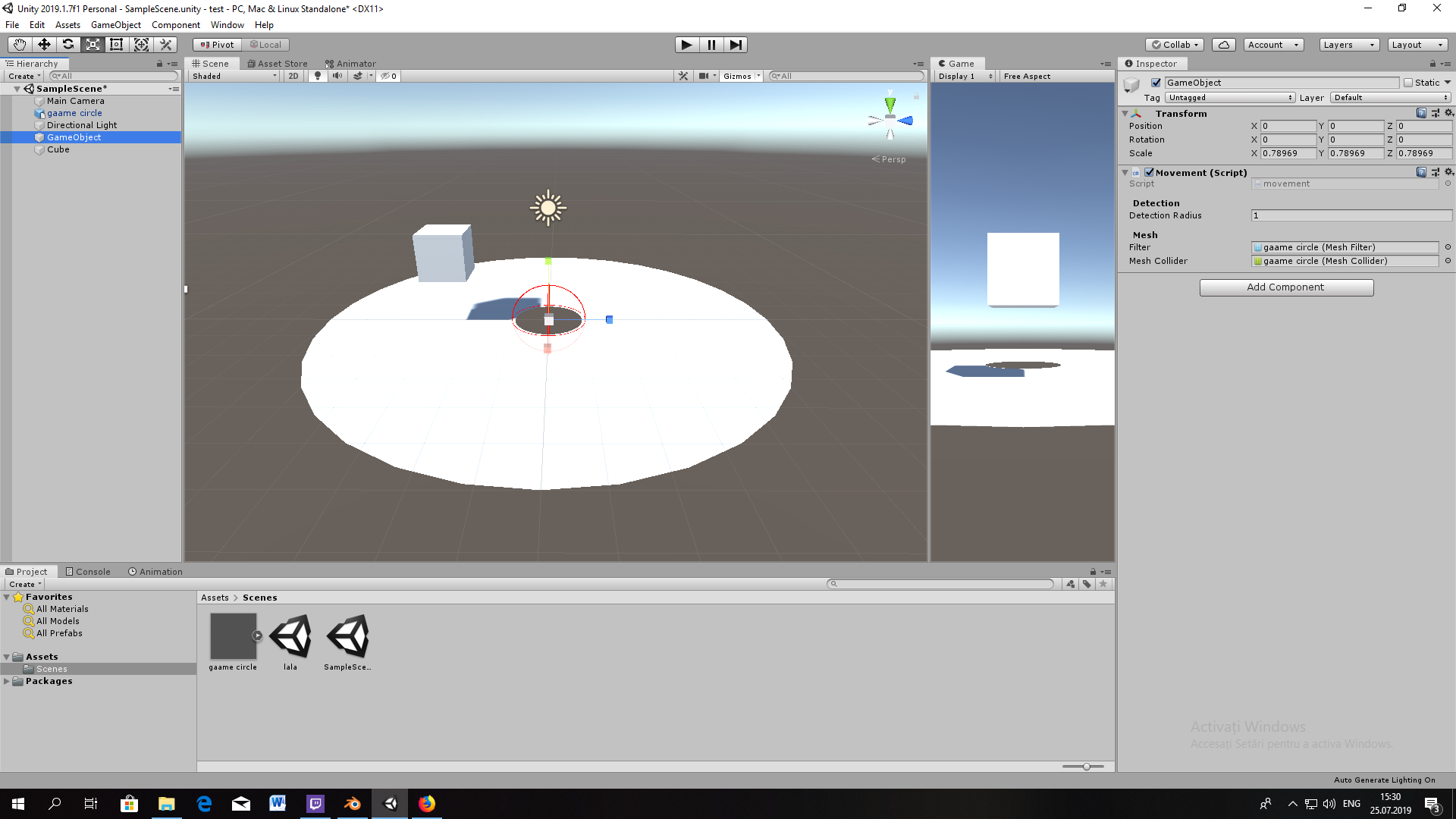Select the Move tool
This screenshot has width=1456, height=819.
pyautogui.click(x=44, y=45)
